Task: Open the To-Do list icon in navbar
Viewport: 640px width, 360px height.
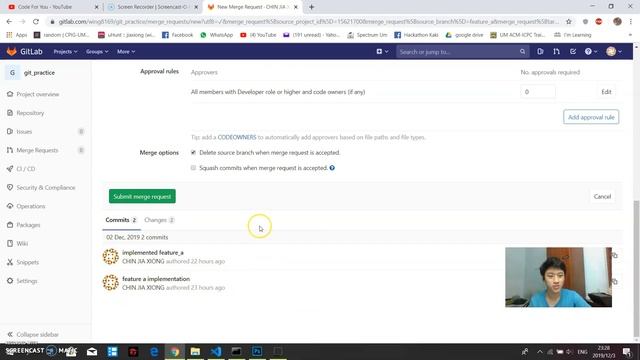Action: point(573,51)
